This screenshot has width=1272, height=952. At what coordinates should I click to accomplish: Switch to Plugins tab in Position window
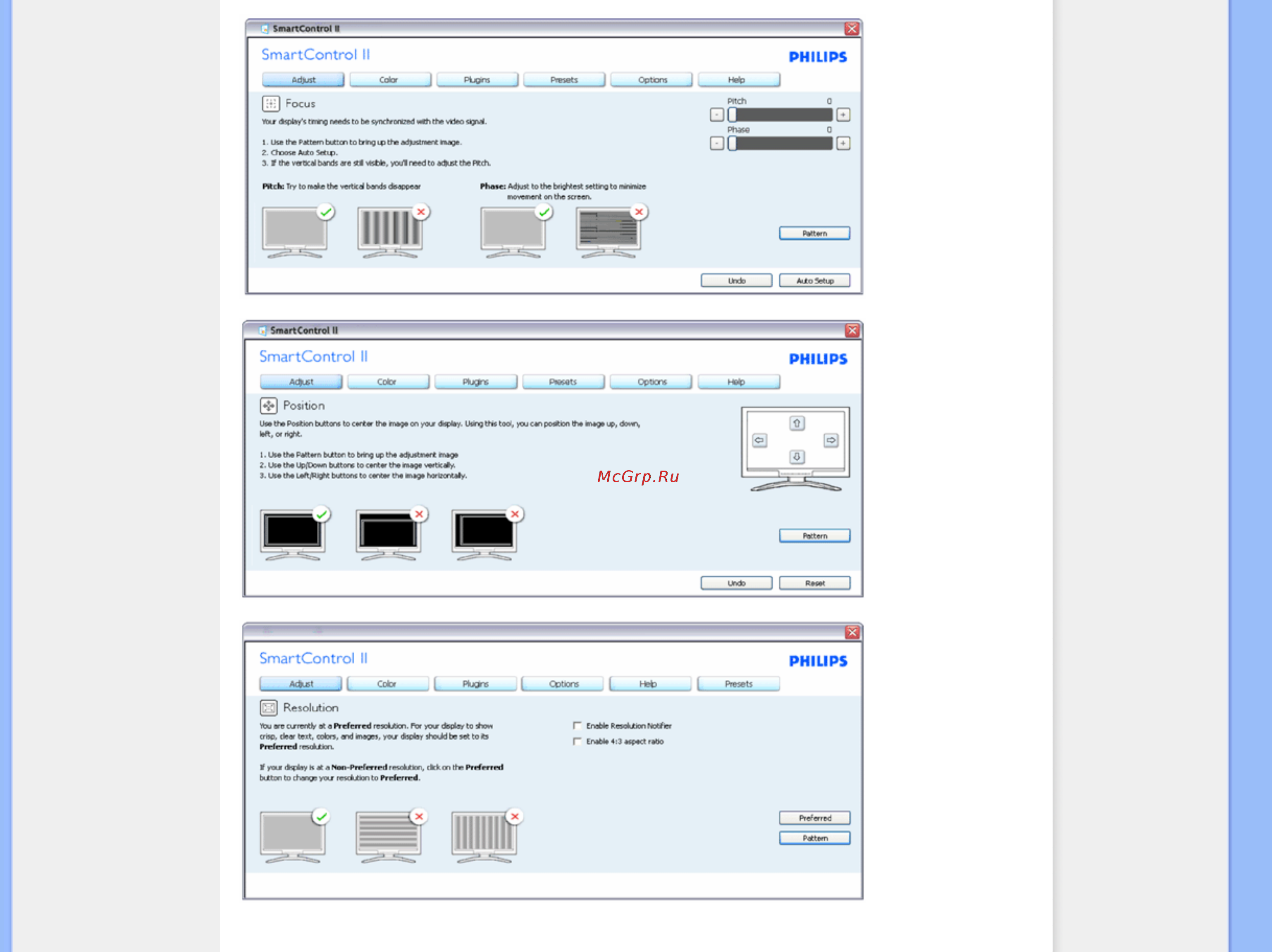(x=475, y=382)
